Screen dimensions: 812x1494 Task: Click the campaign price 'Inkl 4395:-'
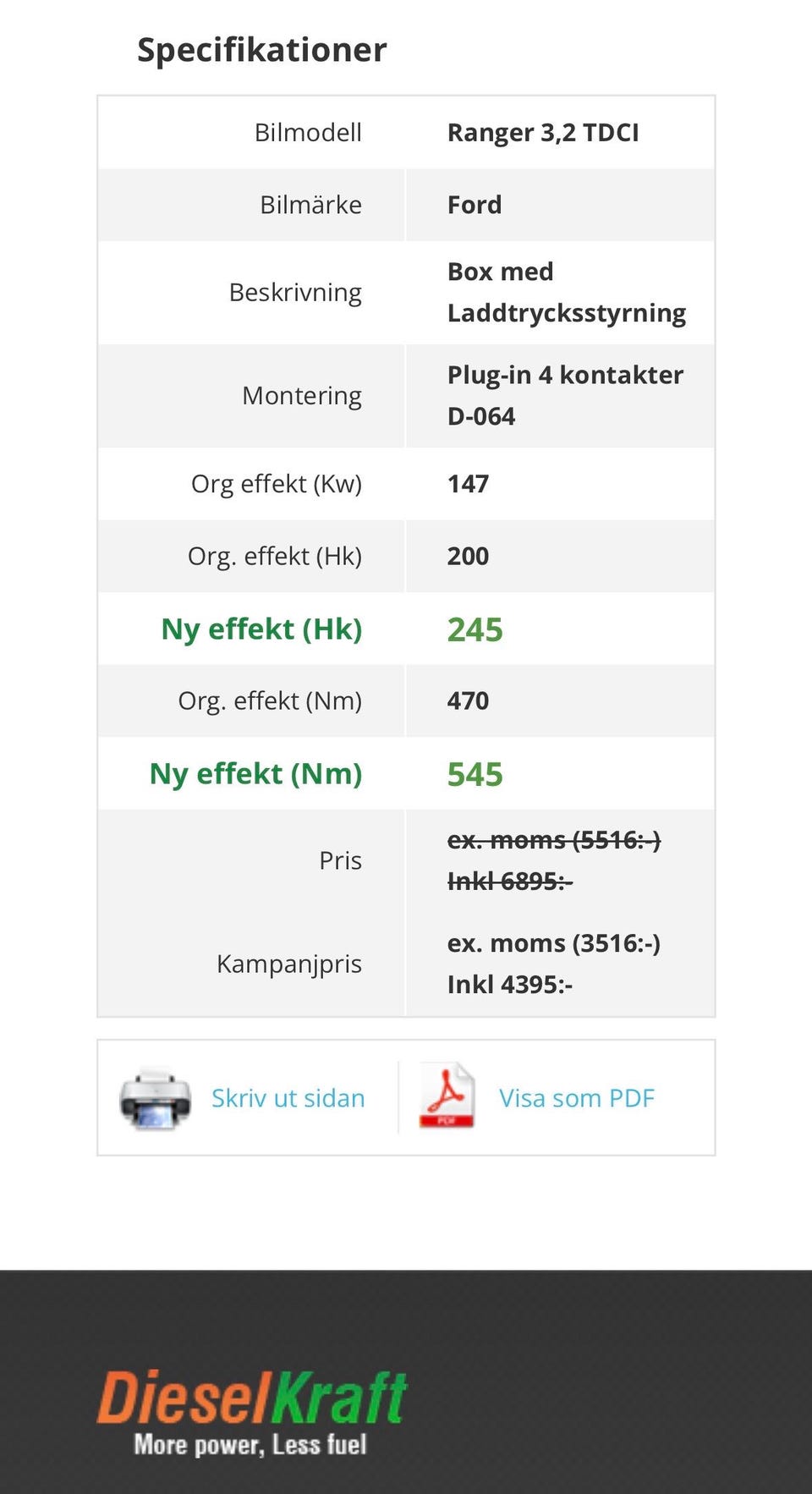(x=510, y=985)
